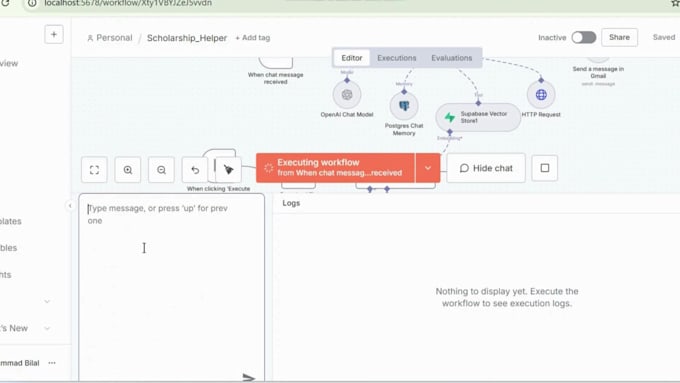Screen dimensions: 680x383
Task: Undo the last canvas action
Action: [195, 170]
